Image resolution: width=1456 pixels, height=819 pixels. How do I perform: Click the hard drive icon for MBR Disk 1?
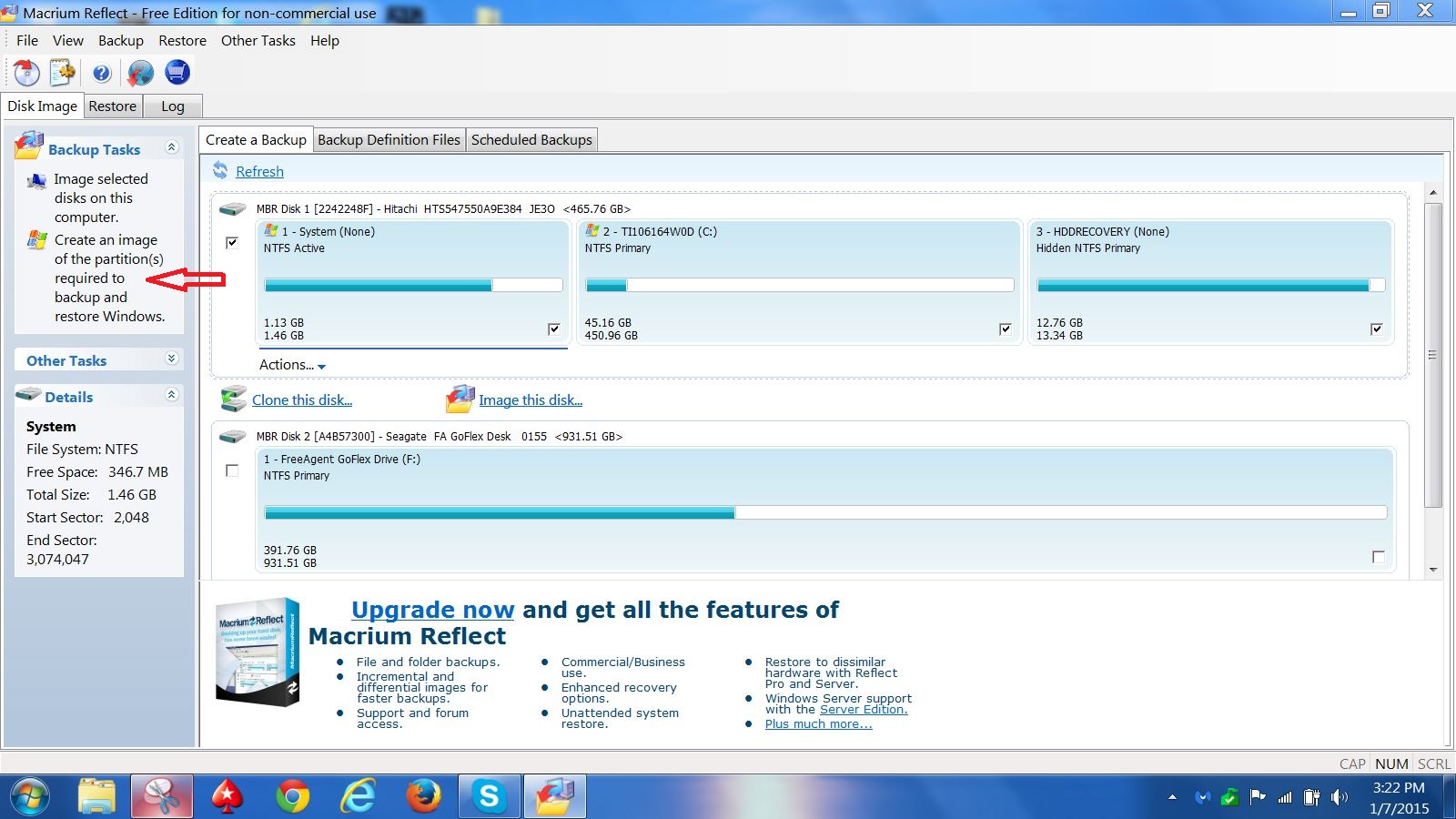pyautogui.click(x=233, y=208)
